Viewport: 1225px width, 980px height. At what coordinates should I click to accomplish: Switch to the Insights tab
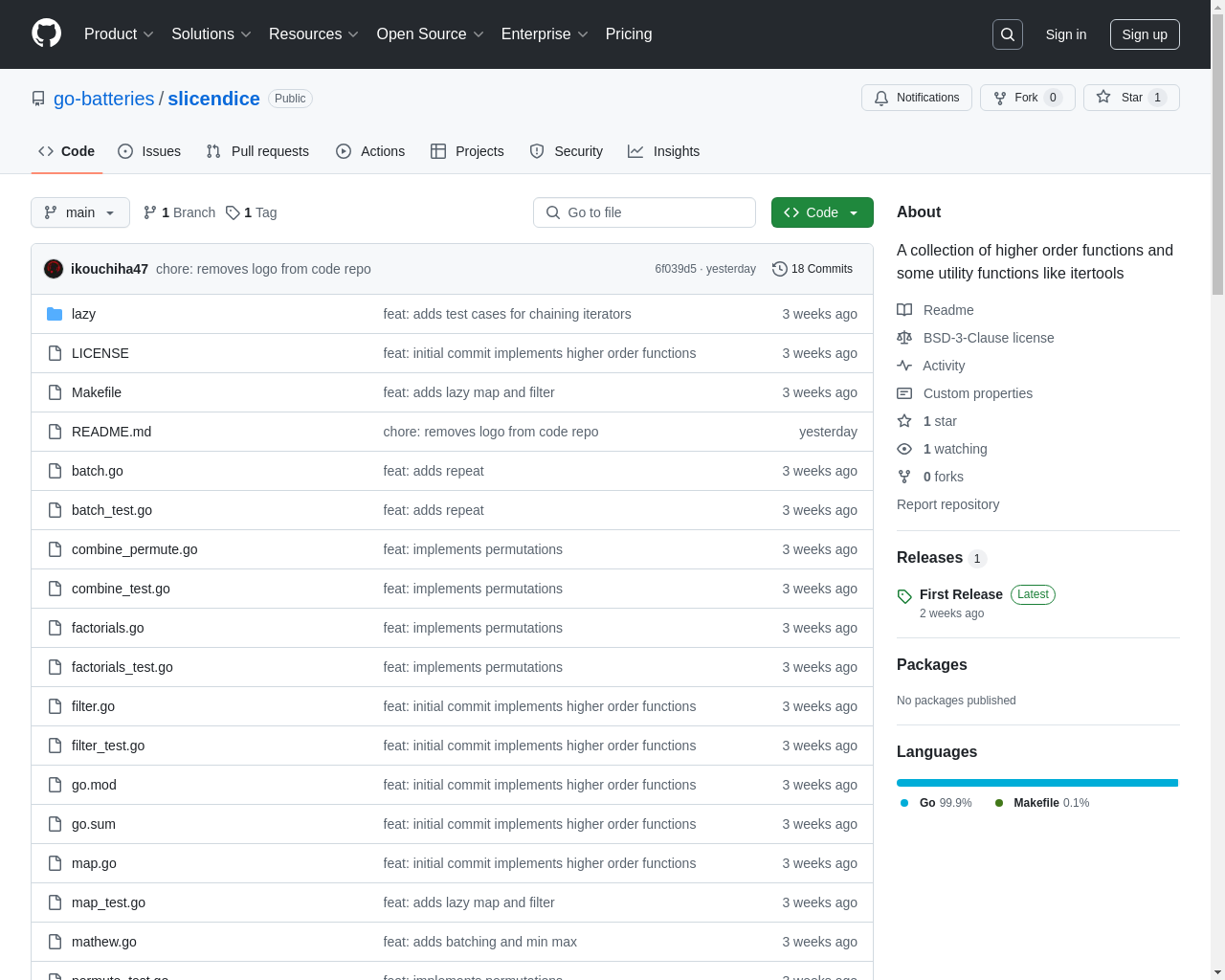click(x=664, y=151)
